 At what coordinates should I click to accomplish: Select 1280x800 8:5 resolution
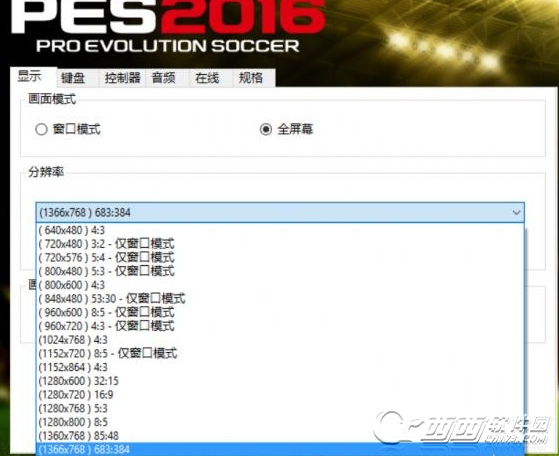point(280,422)
